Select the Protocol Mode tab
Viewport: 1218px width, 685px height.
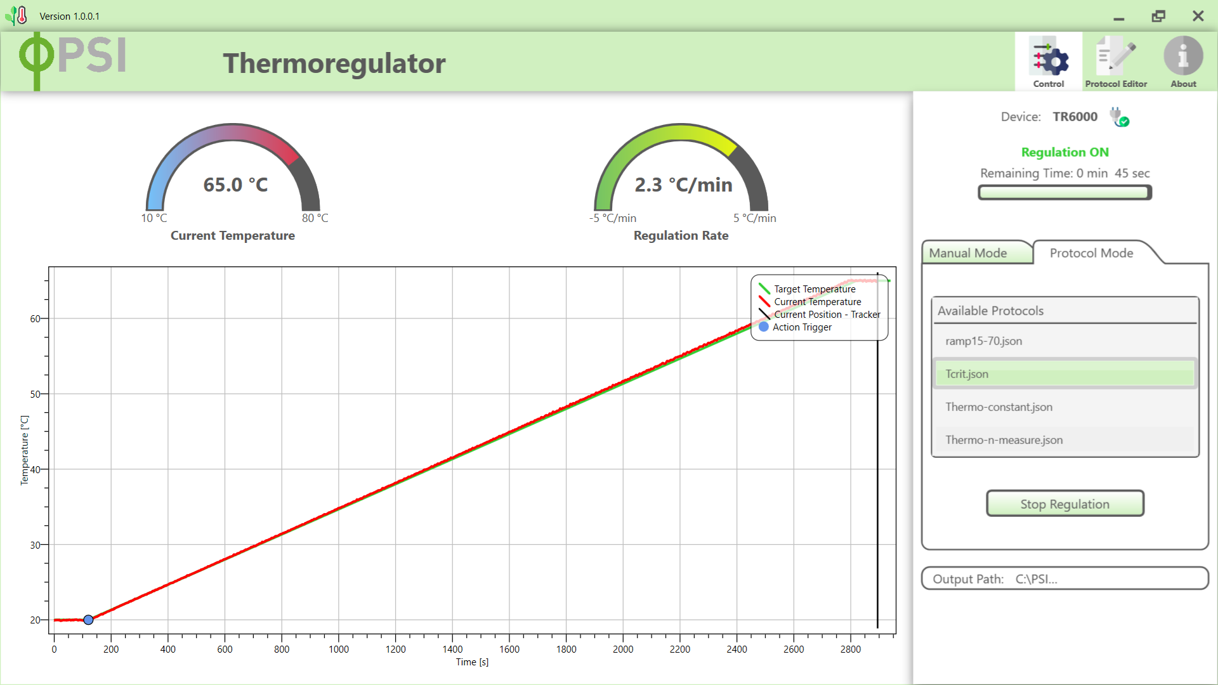coord(1091,253)
